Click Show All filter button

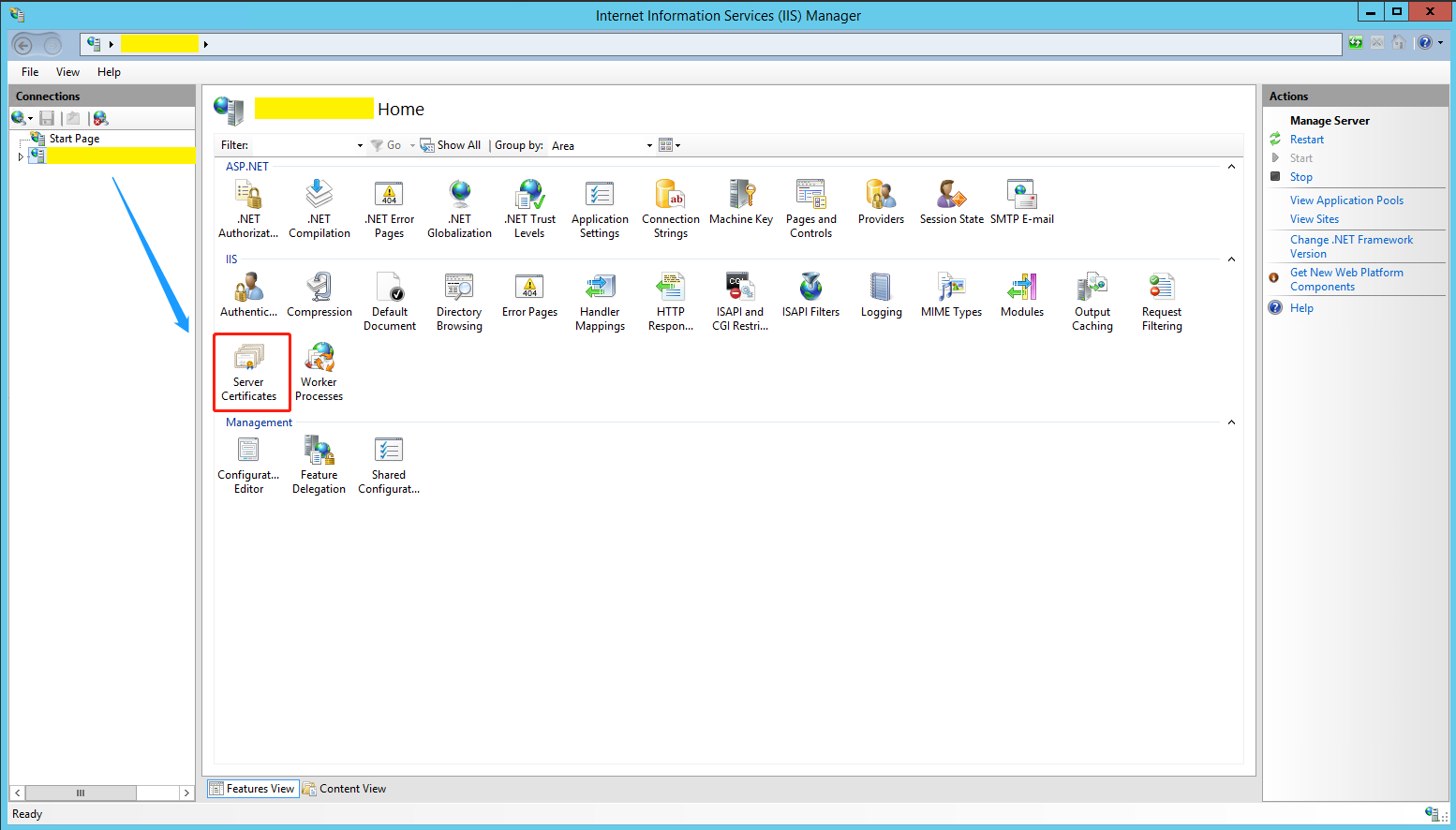(x=451, y=145)
